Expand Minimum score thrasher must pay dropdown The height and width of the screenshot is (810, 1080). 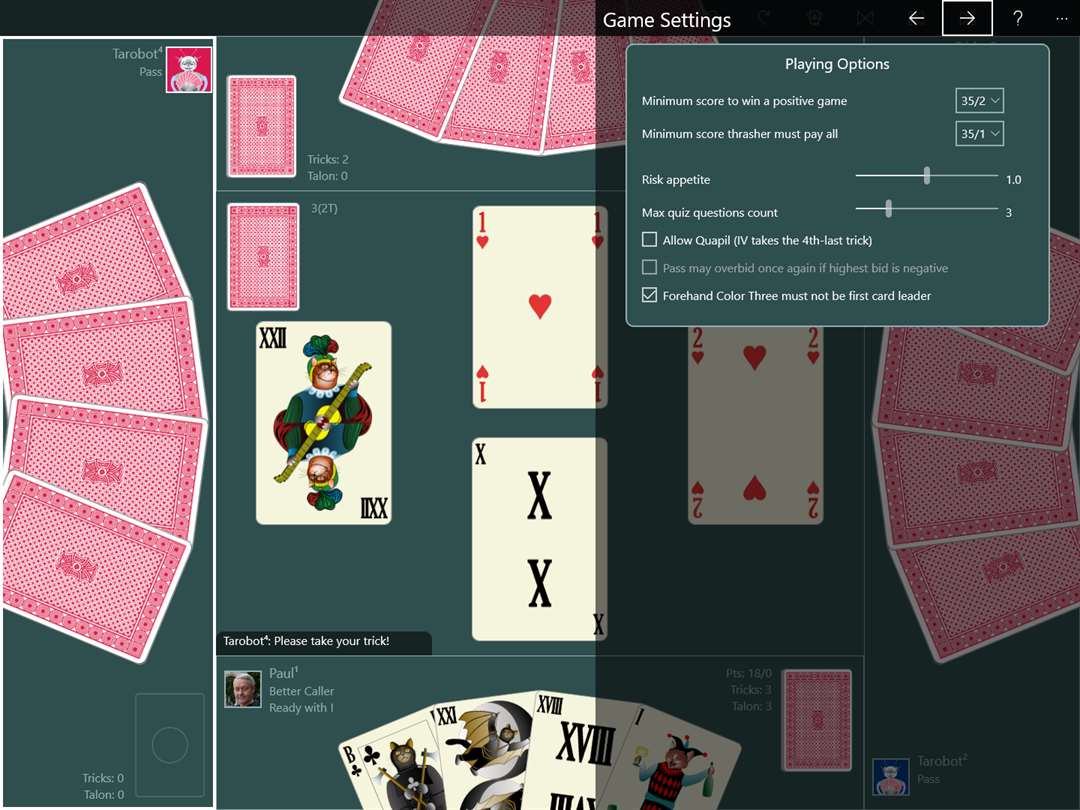[x=979, y=134]
